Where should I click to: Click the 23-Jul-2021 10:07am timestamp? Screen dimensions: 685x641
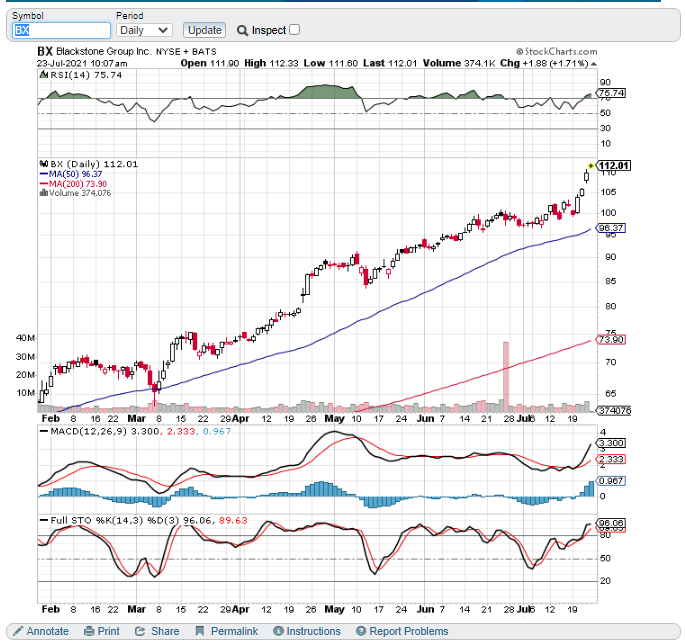82,63
